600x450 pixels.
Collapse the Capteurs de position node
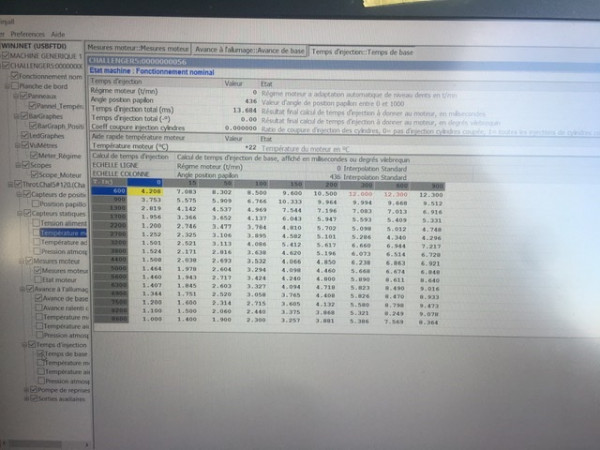tap(19, 194)
